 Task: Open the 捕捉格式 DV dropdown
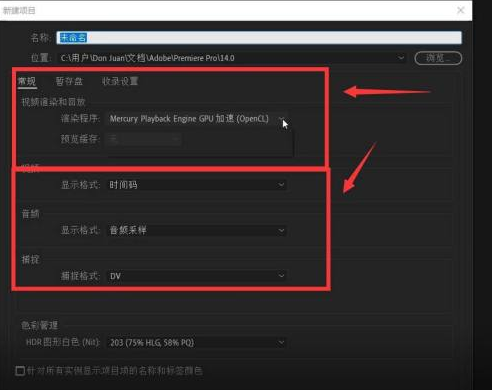pos(197,276)
